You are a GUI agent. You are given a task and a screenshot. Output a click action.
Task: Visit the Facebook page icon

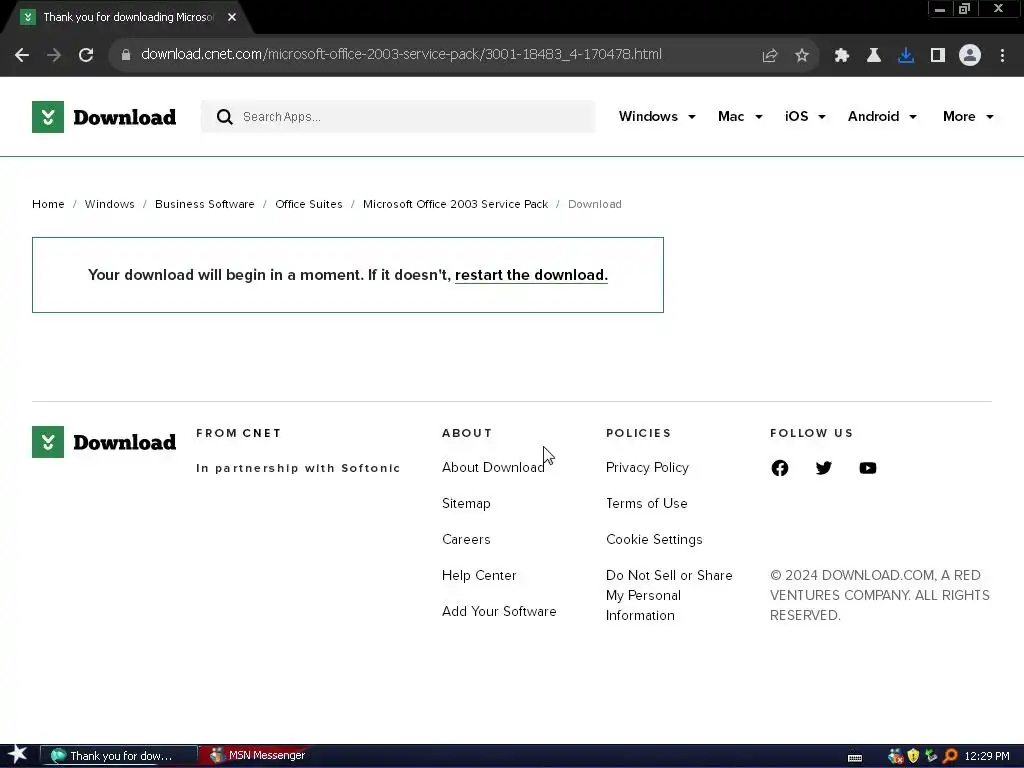pos(780,468)
